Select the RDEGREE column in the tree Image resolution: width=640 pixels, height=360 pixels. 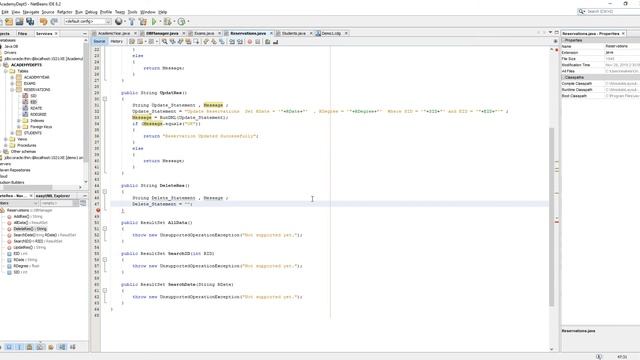click(x=38, y=114)
